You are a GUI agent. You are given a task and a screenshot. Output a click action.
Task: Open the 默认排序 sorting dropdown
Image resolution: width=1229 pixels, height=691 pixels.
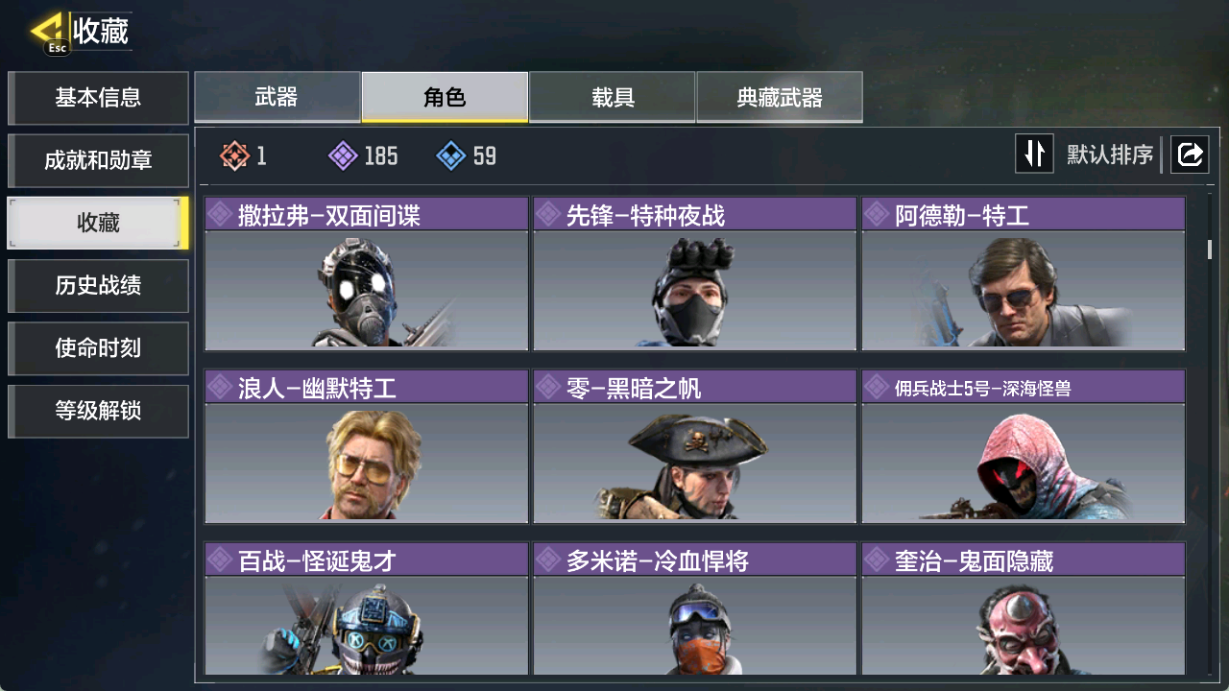coord(1109,155)
